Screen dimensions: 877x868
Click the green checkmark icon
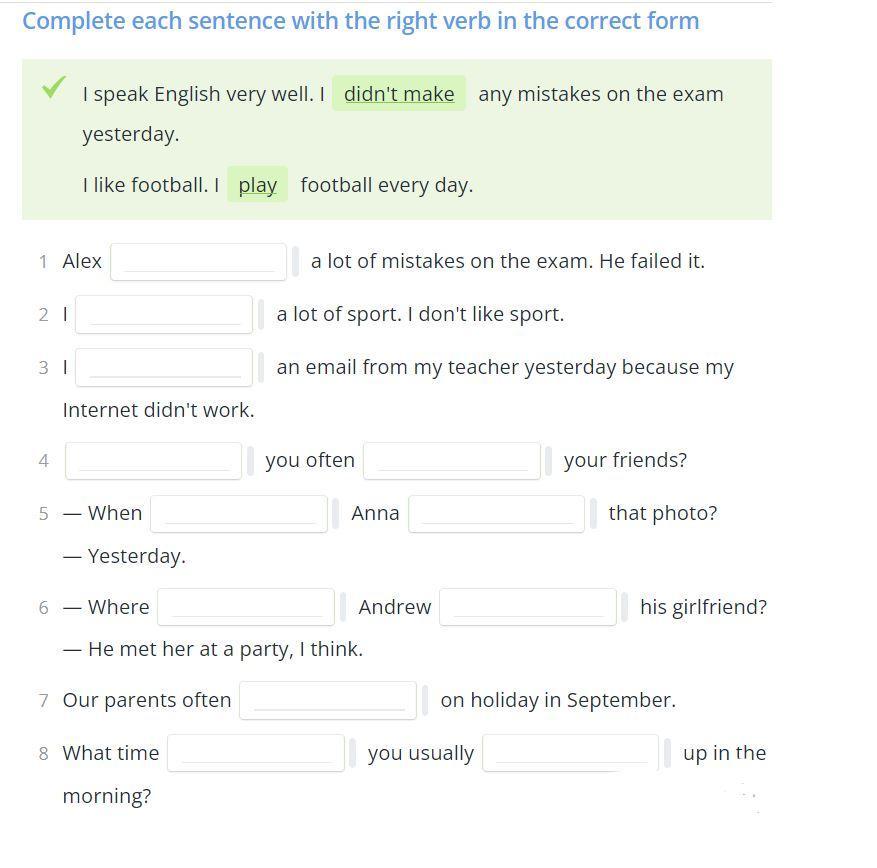click(54, 88)
